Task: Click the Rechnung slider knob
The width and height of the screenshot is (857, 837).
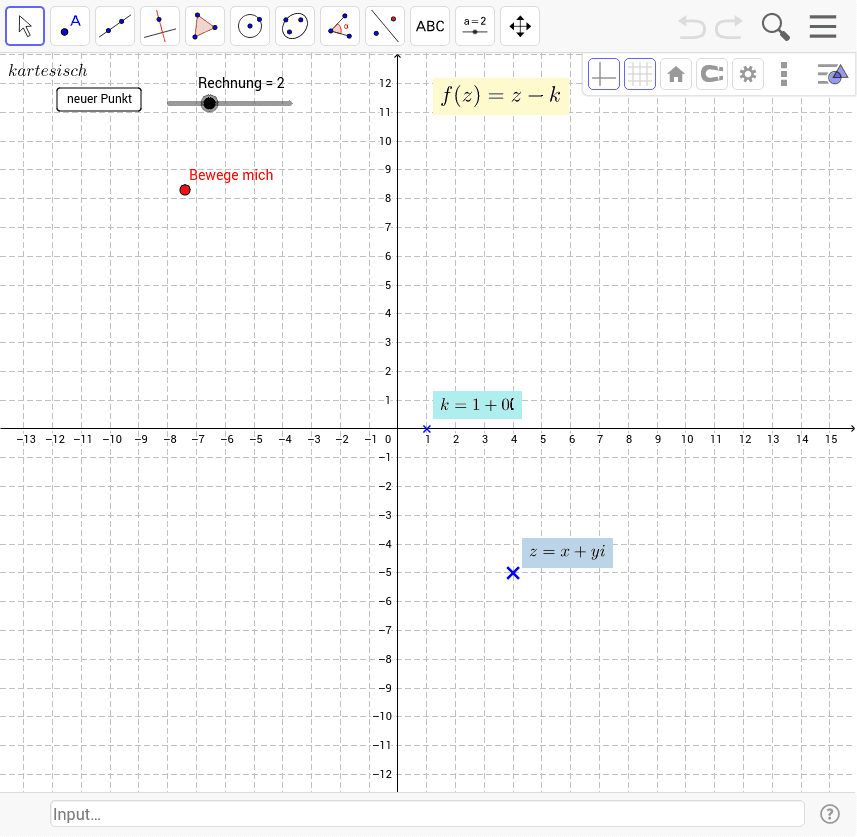Action: pyautogui.click(x=209, y=103)
